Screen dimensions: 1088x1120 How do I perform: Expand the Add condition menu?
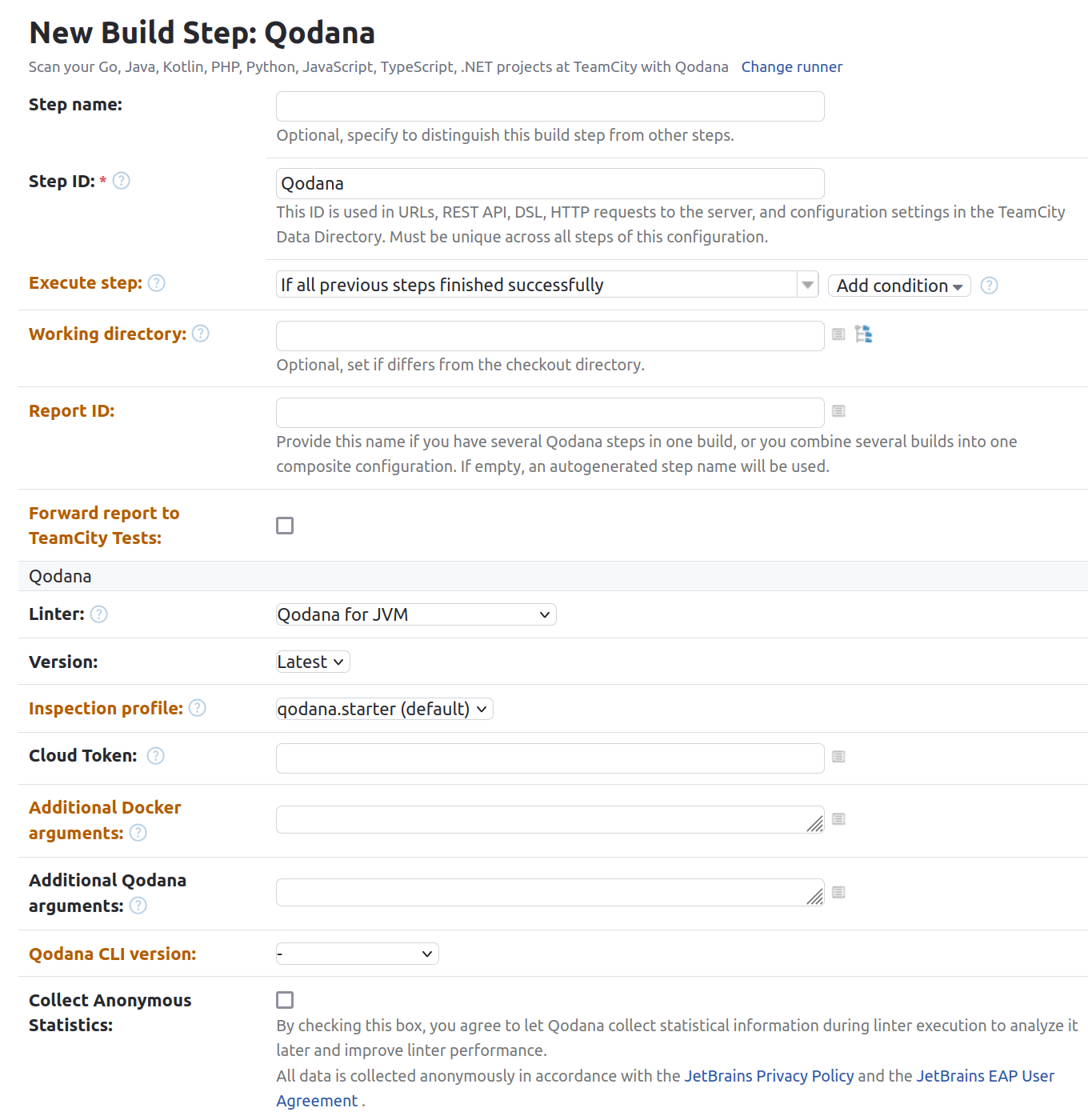click(x=898, y=285)
